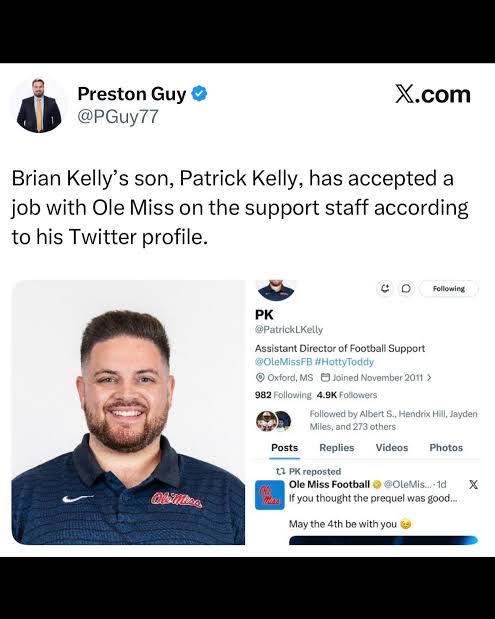Turn on notifications bell for PK
Screen dimensions: 495x619
[x=385, y=289]
